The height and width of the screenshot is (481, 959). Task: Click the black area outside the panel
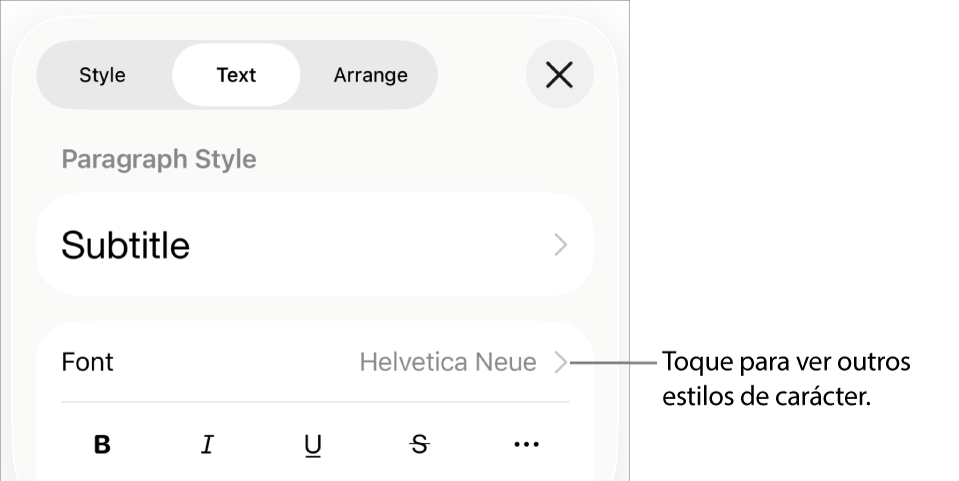[800, 200]
